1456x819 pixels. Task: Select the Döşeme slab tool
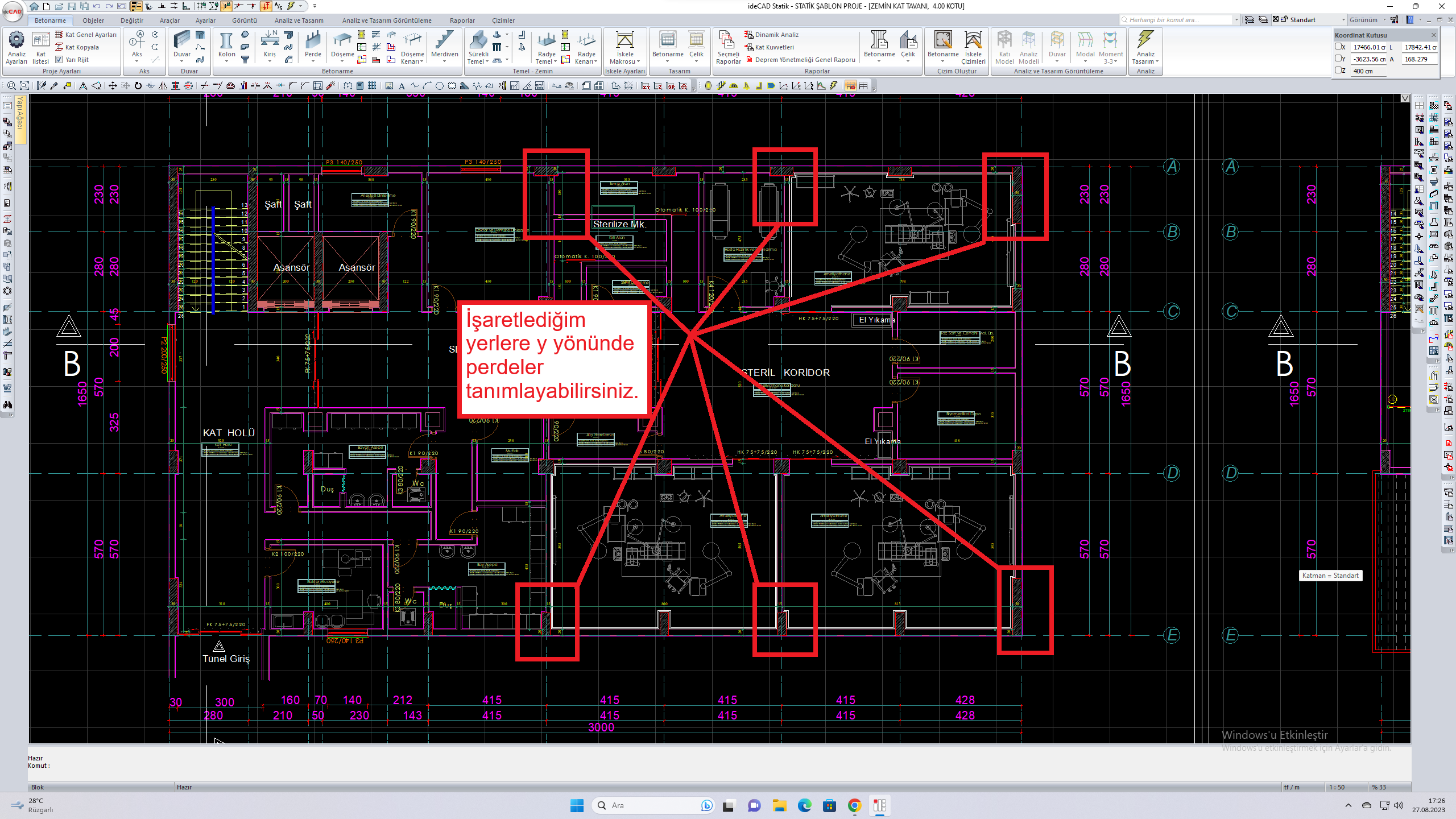point(342,45)
